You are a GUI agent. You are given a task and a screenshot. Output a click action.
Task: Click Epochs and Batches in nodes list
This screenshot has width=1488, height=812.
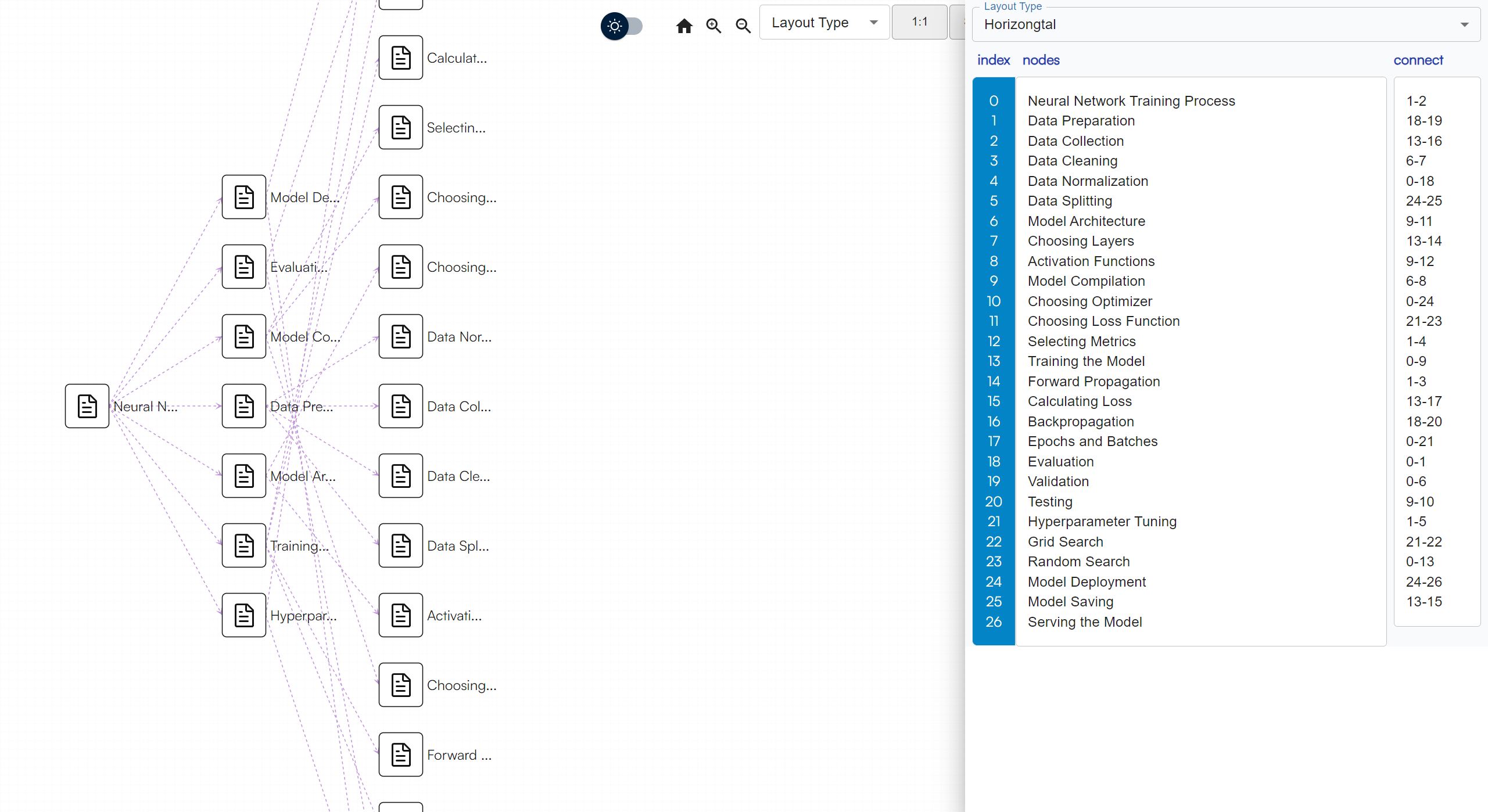pos(1092,441)
